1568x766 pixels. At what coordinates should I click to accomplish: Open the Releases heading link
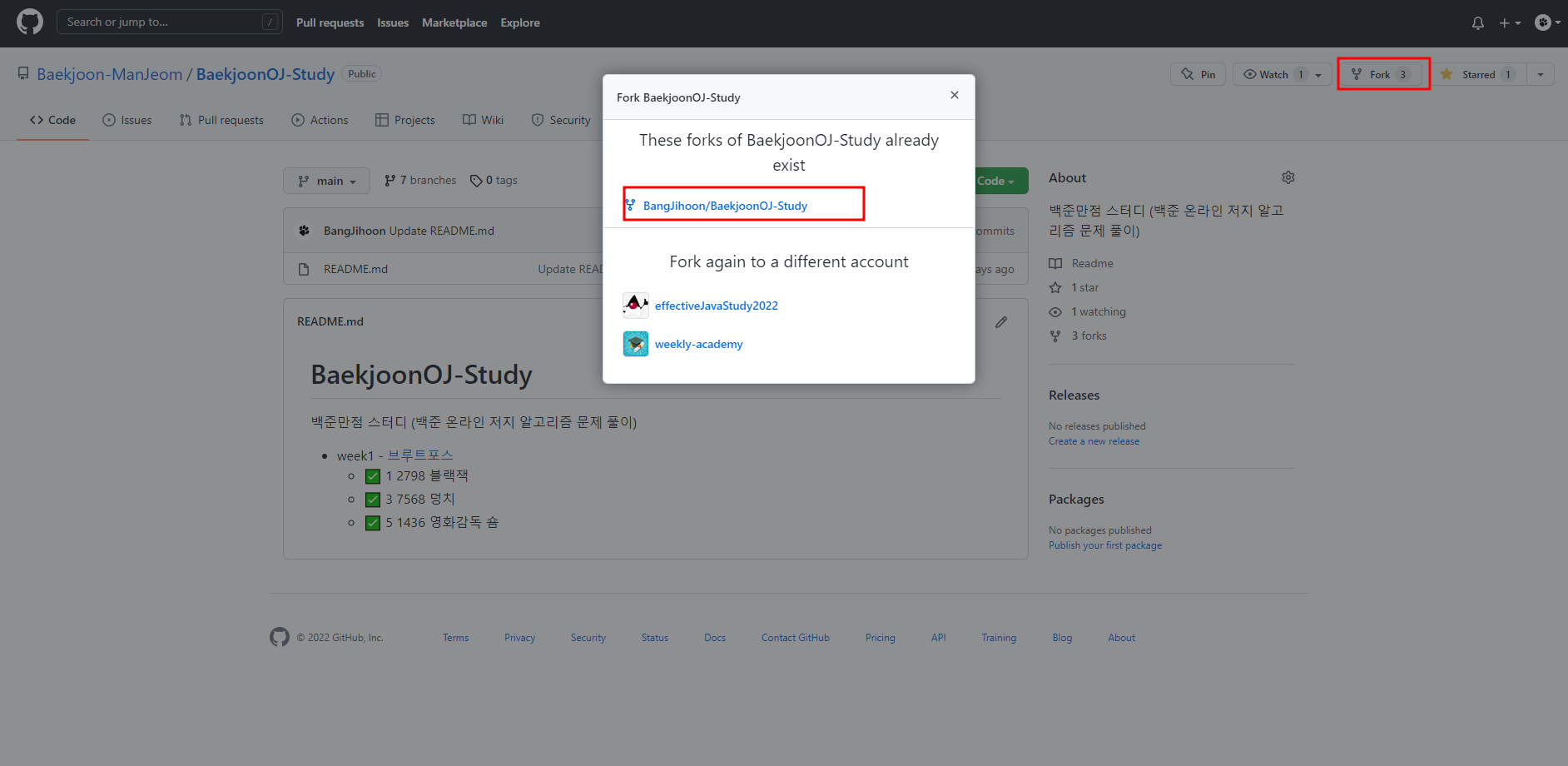pos(1074,395)
